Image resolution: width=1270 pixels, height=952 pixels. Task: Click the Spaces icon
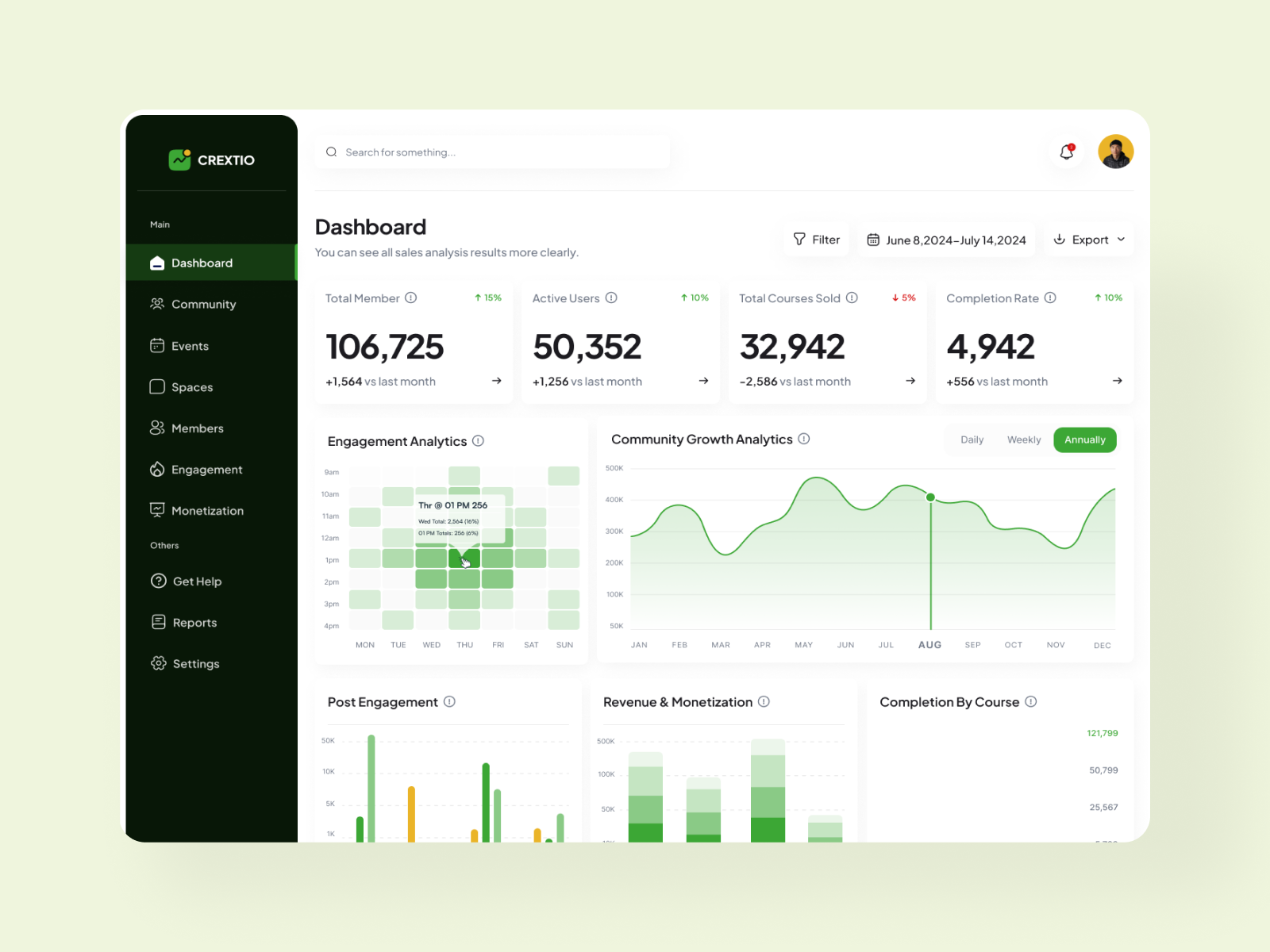point(158,386)
